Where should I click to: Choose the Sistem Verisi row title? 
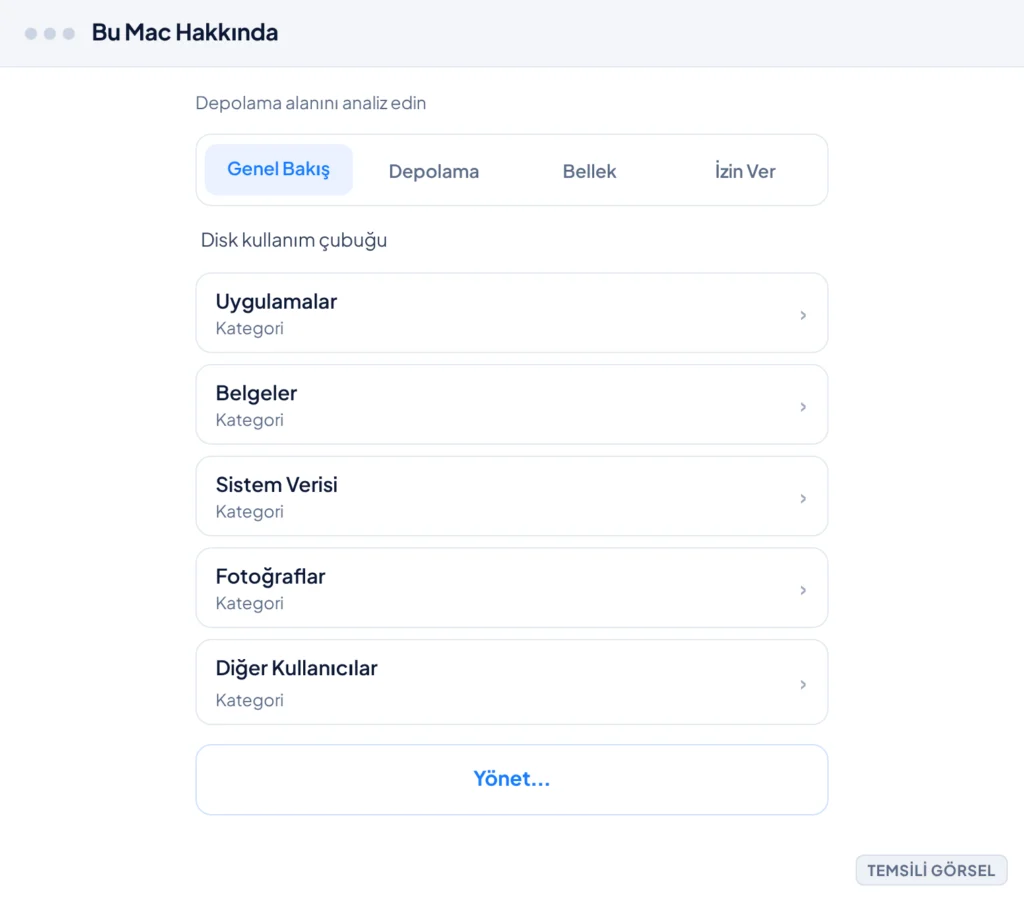276,484
